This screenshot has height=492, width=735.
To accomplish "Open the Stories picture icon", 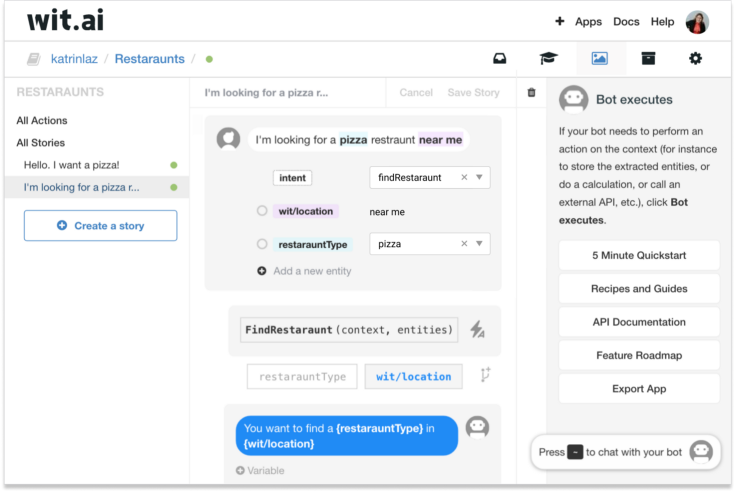I will point(600,59).
